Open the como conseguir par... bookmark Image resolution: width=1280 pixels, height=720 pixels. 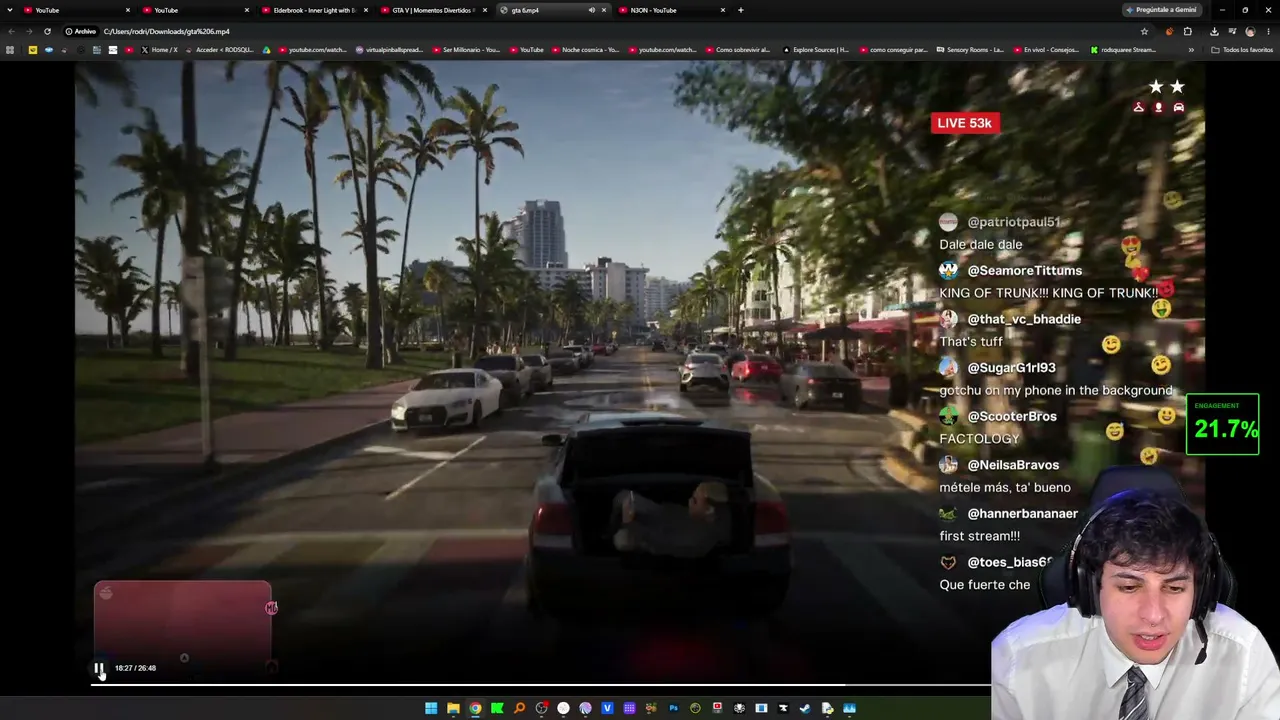[x=893, y=50]
